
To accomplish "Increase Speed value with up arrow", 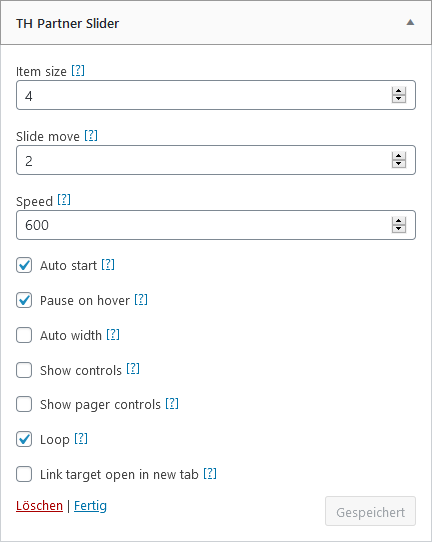I will (398, 221).
